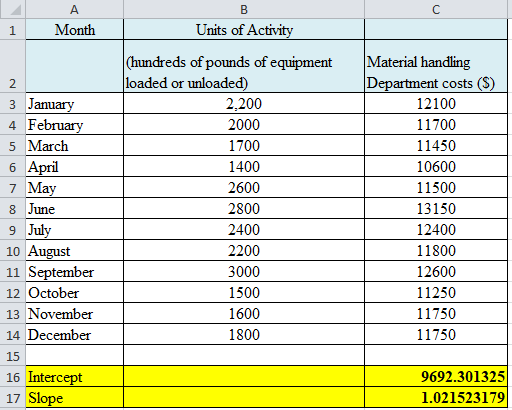
Task: Click units value 1800
Action: click(244, 335)
